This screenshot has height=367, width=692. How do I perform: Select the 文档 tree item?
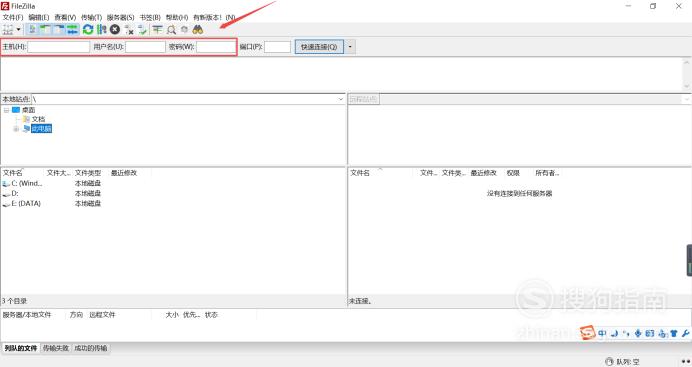tap(38, 119)
